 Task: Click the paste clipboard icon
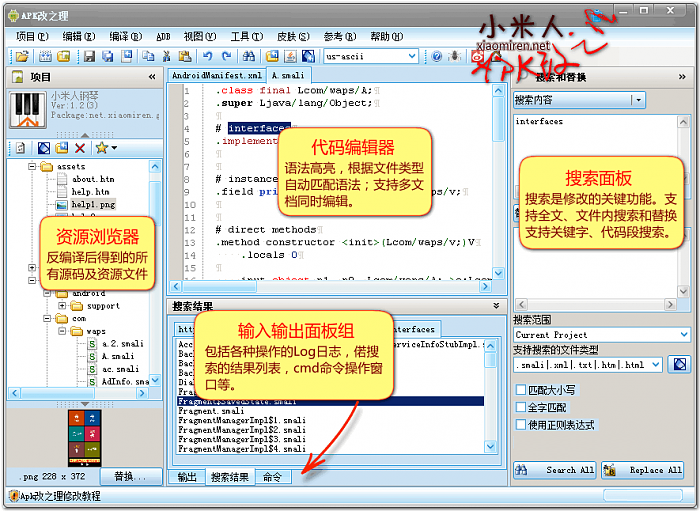(185, 56)
